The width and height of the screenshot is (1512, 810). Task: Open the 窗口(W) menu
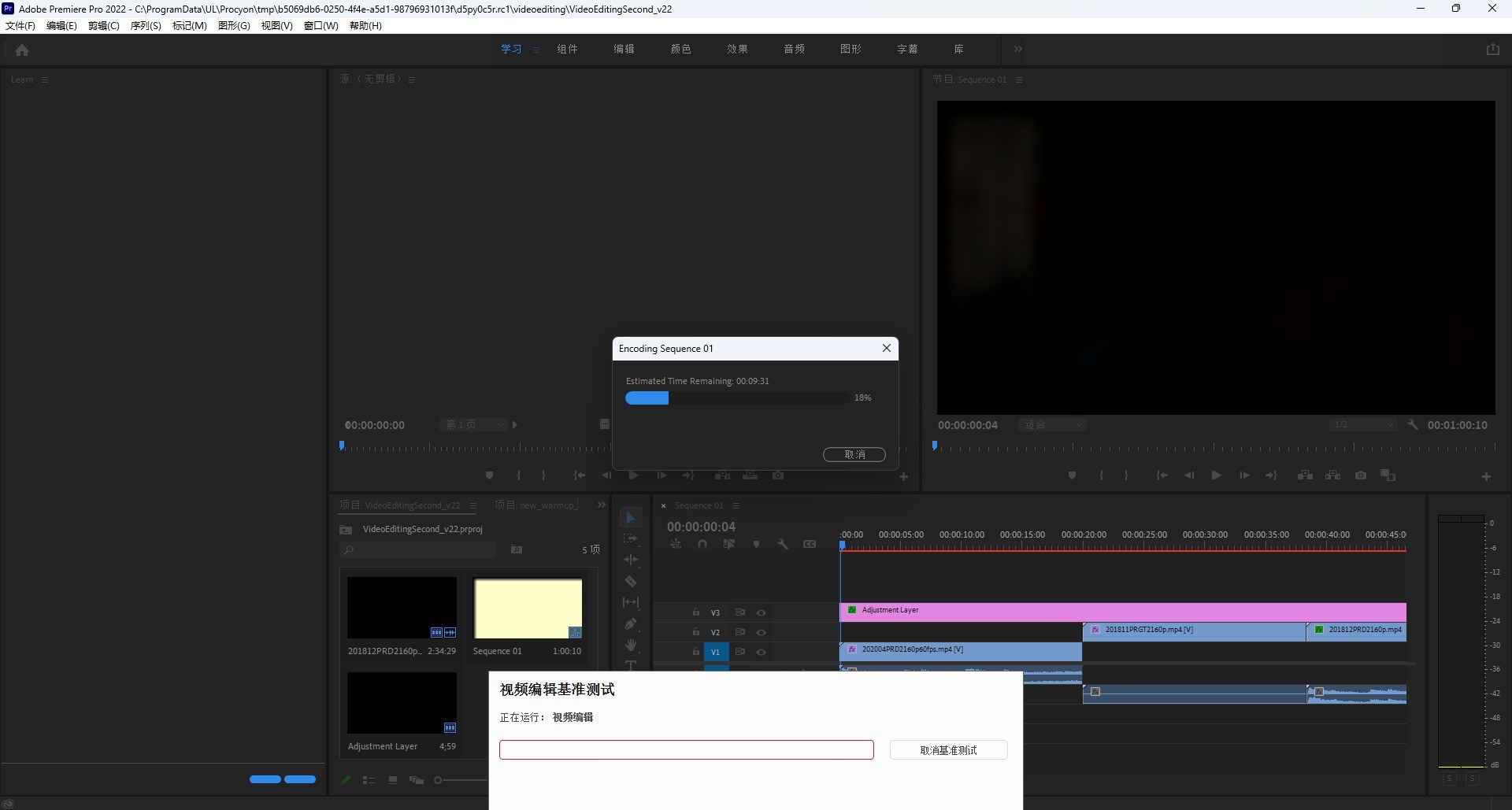click(x=321, y=26)
